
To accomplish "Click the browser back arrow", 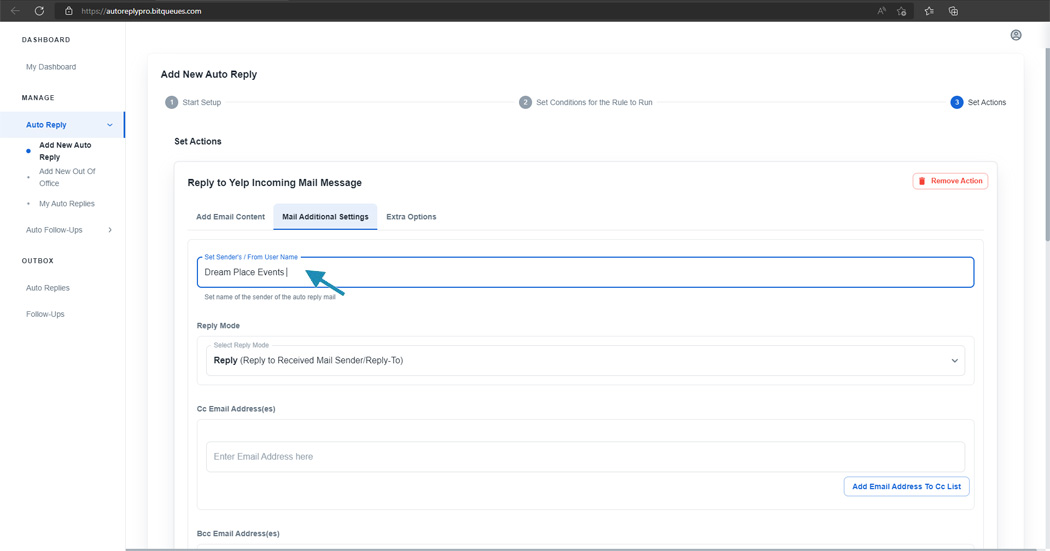I will point(15,11).
